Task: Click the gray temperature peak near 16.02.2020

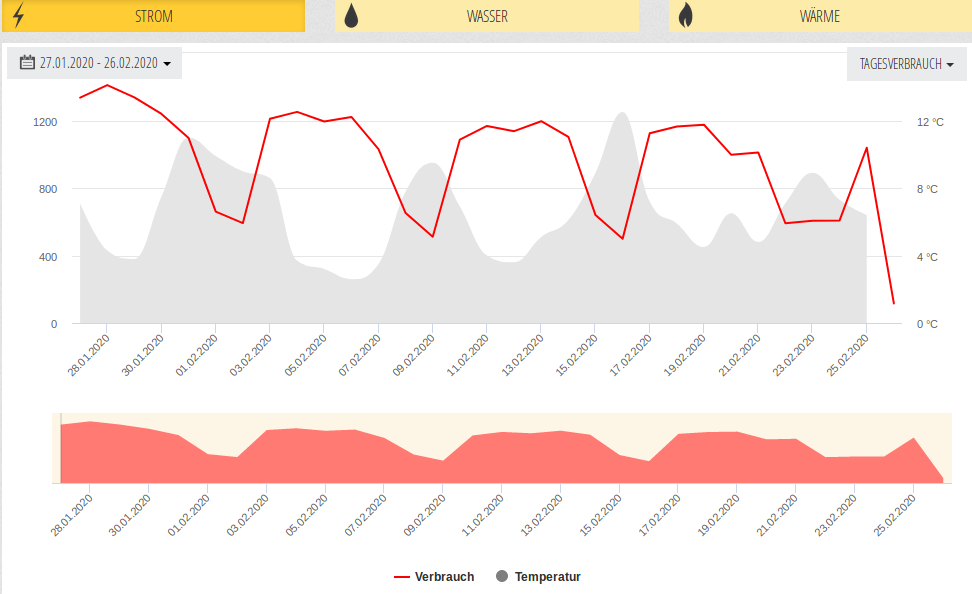Action: coord(622,113)
